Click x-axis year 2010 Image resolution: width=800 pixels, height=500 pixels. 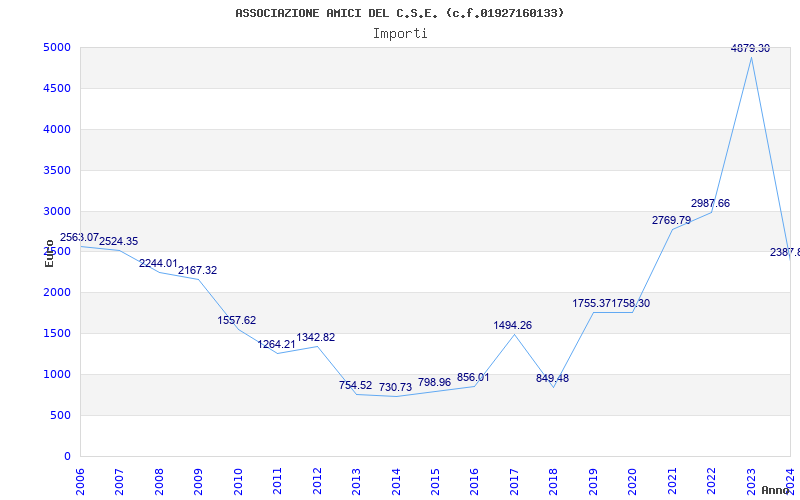[238, 482]
